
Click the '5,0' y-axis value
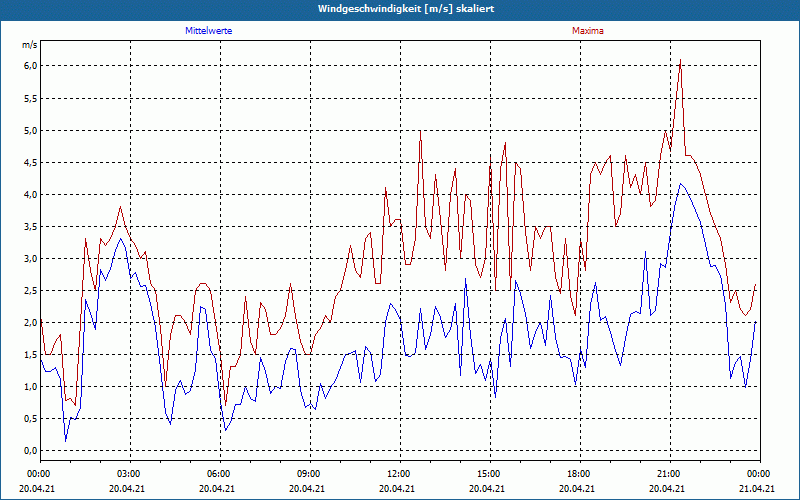tap(30, 130)
